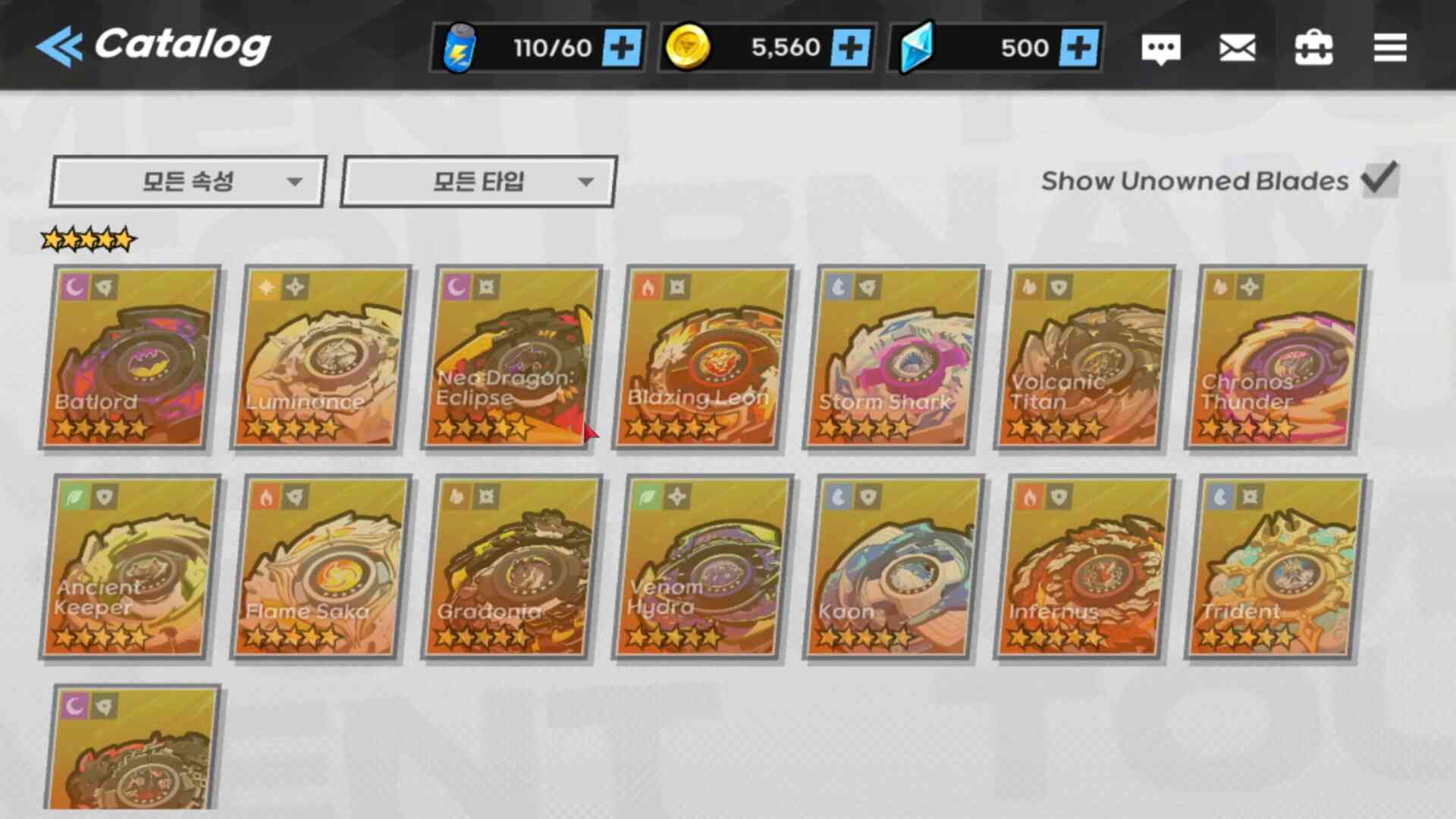Select the Flame Saka blade card

321,567
